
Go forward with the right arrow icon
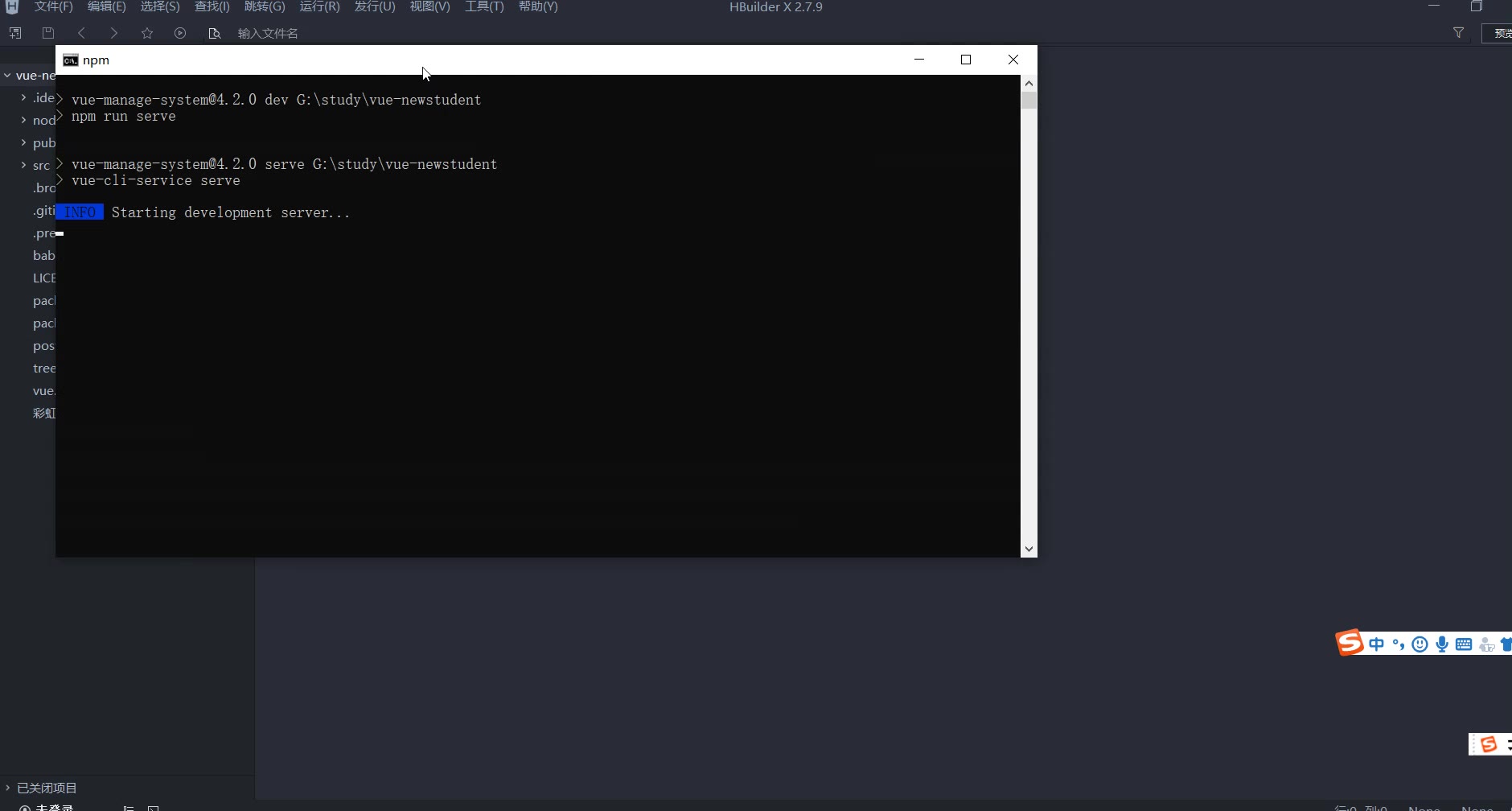click(114, 33)
